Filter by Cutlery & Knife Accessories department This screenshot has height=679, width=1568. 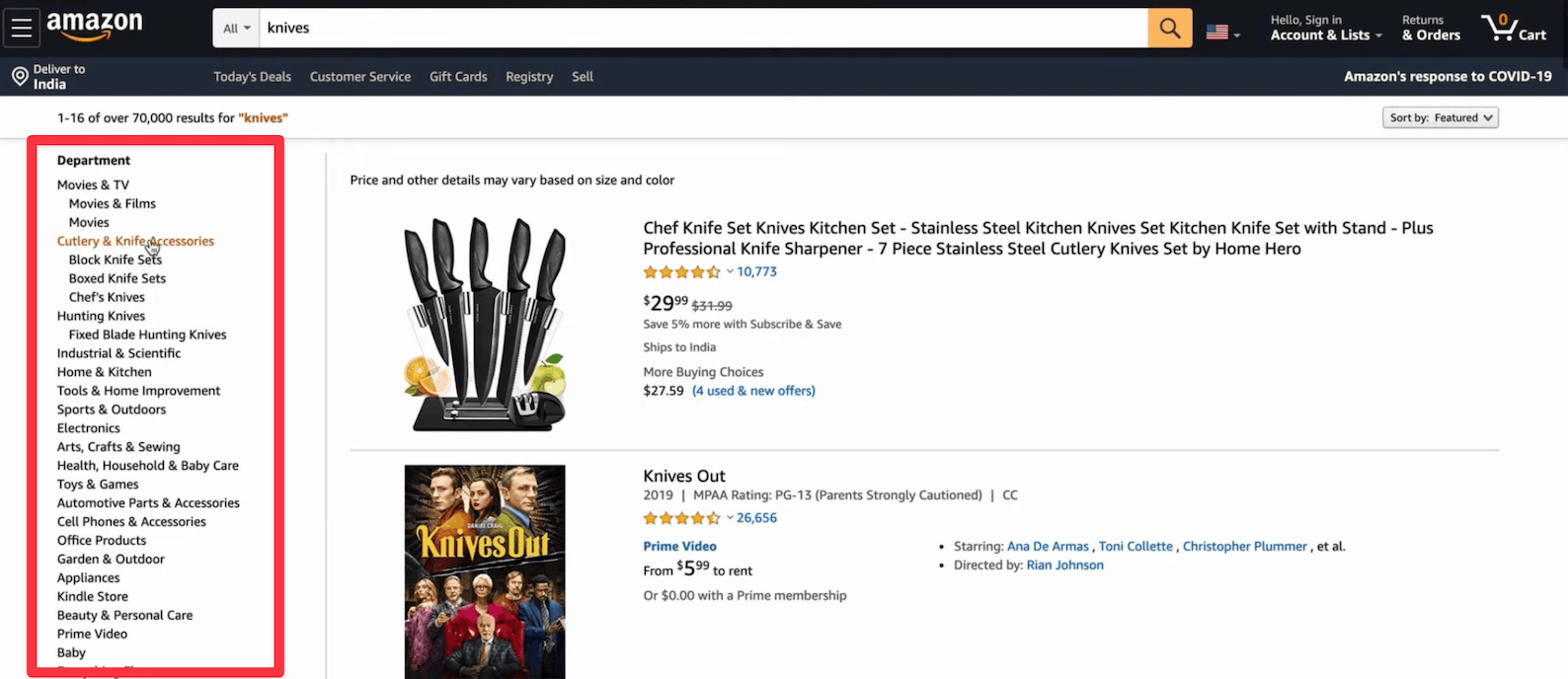tap(135, 241)
